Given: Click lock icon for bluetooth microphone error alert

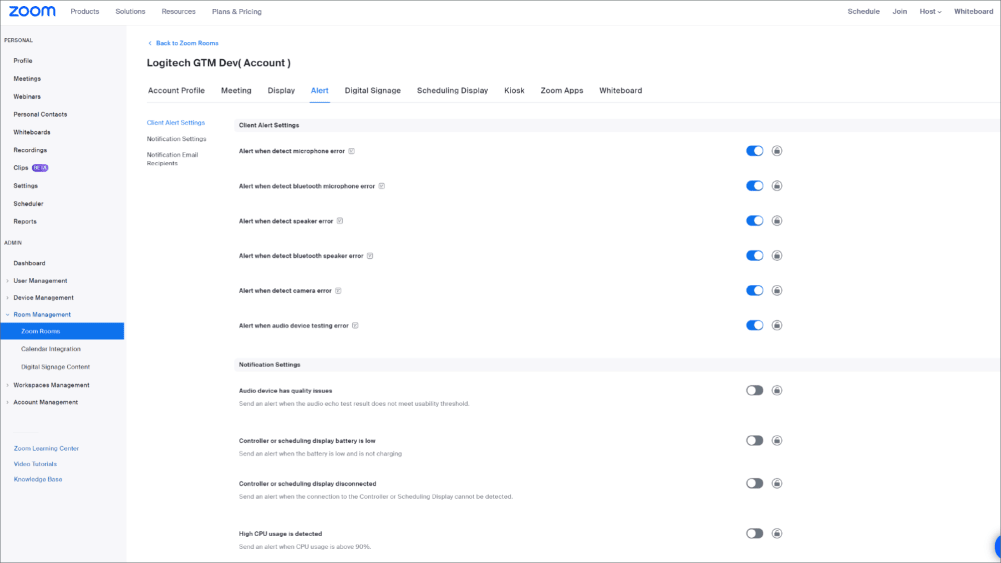Looking at the screenshot, I should pyautogui.click(x=777, y=186).
